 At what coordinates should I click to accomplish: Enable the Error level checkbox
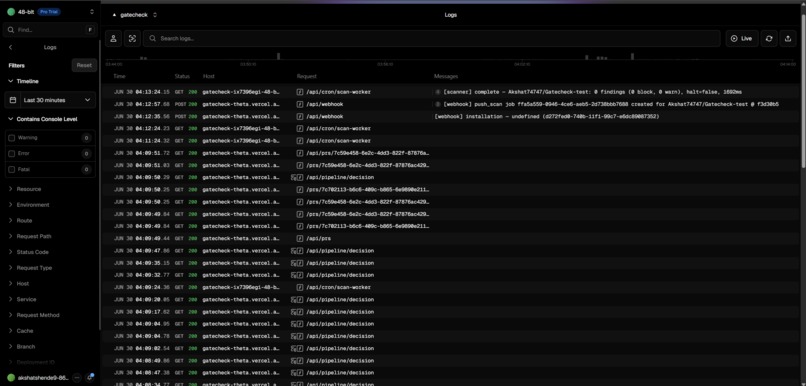coord(12,154)
